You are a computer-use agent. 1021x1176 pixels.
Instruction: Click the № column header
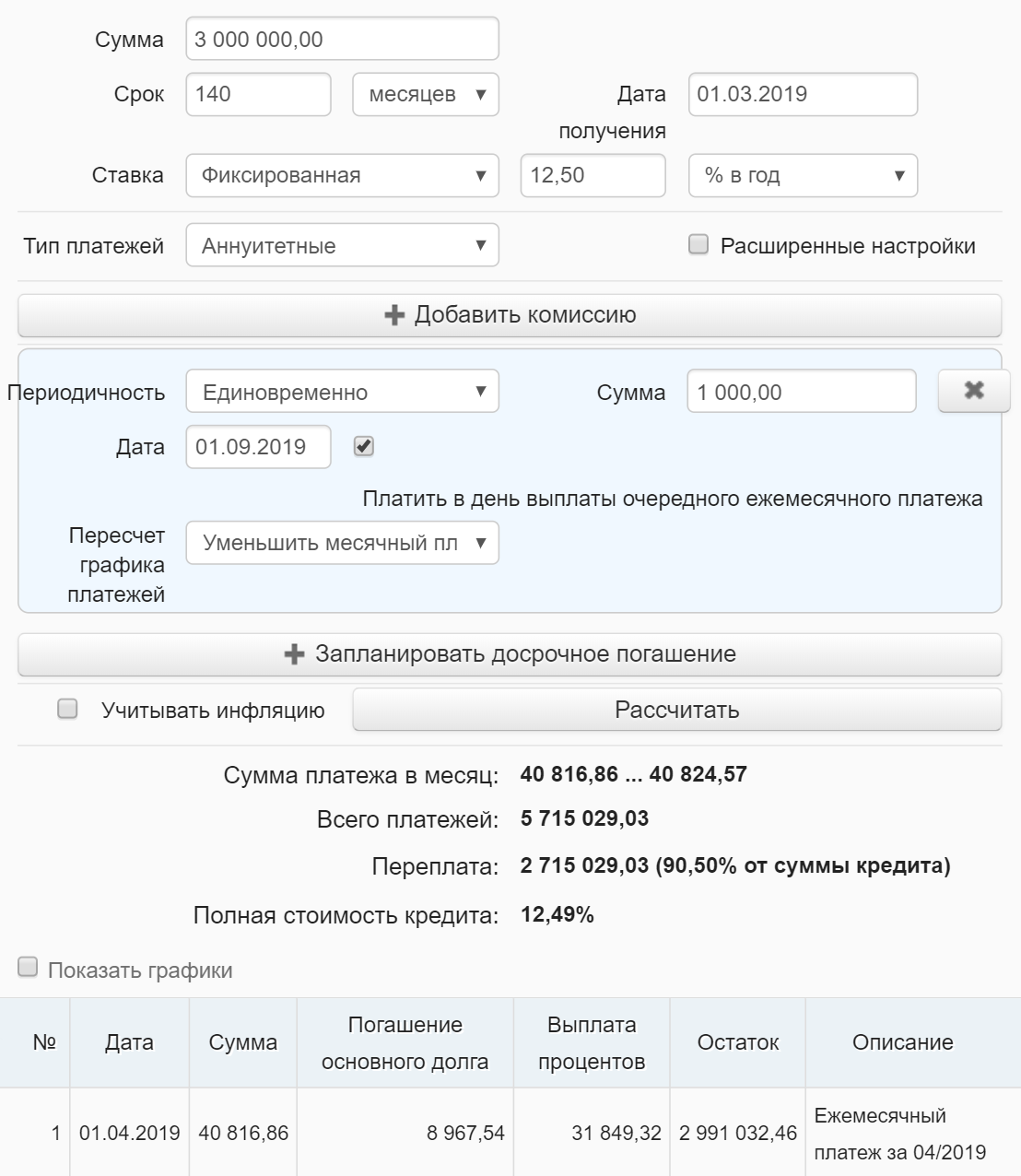[x=35, y=1042]
